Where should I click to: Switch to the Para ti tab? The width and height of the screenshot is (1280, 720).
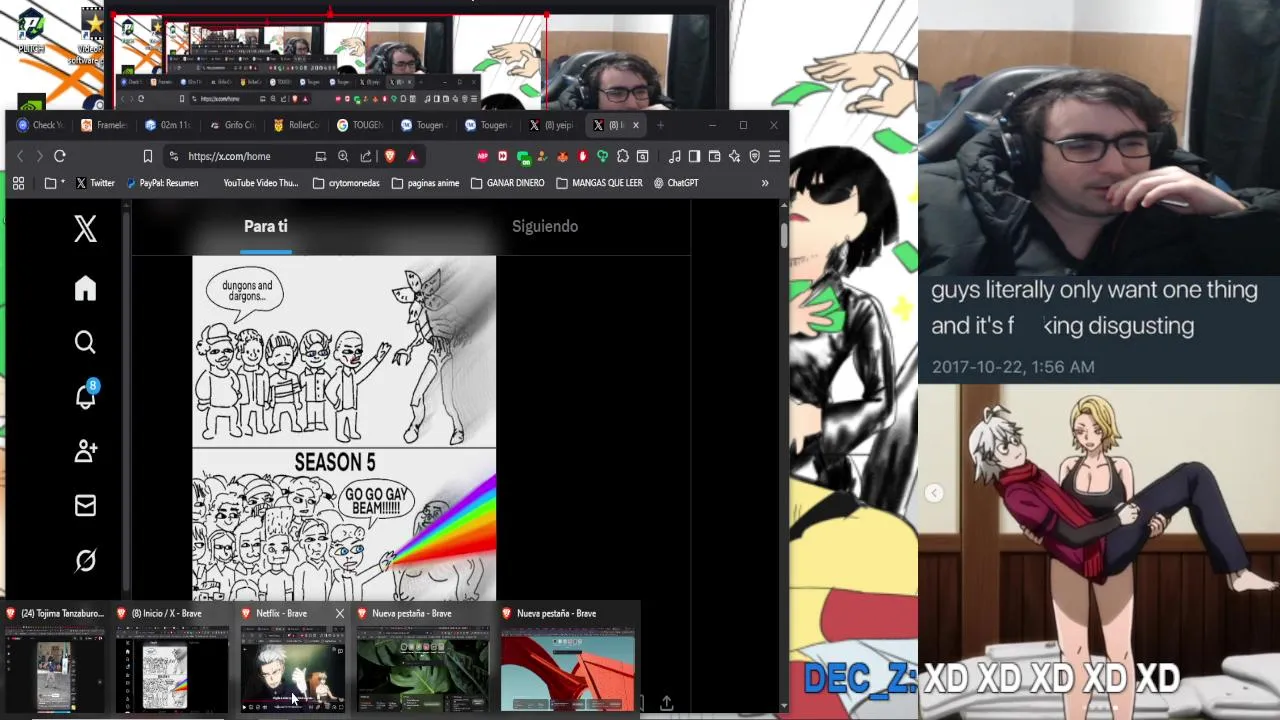[x=266, y=226]
